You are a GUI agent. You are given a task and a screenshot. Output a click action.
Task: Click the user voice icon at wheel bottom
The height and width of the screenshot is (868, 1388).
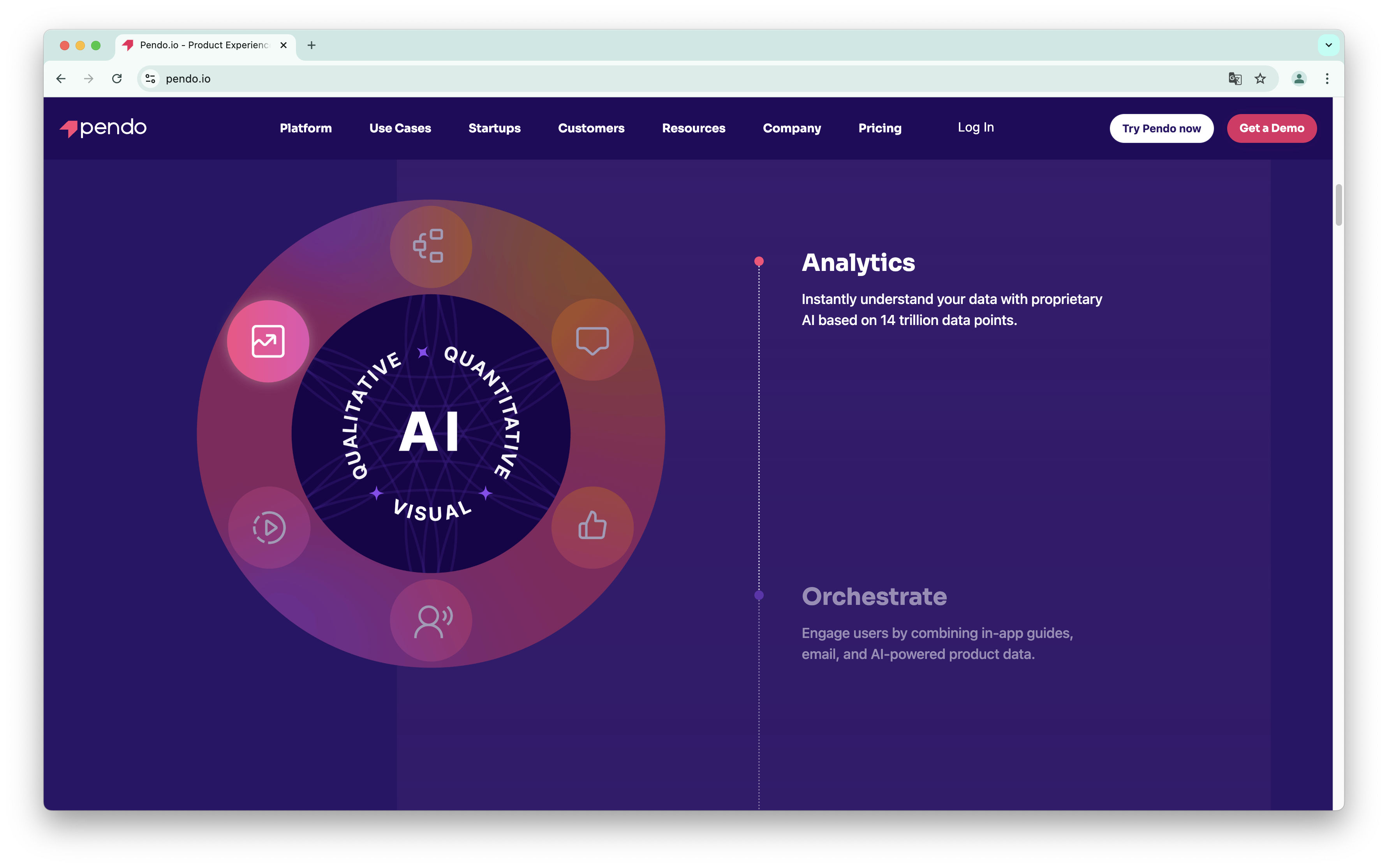click(431, 620)
